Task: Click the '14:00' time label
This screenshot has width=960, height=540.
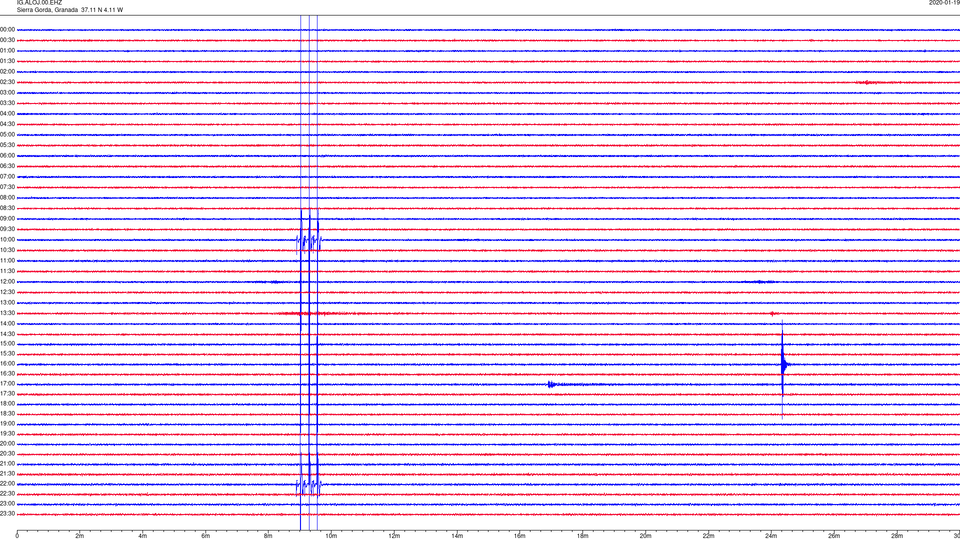Action: (7, 323)
